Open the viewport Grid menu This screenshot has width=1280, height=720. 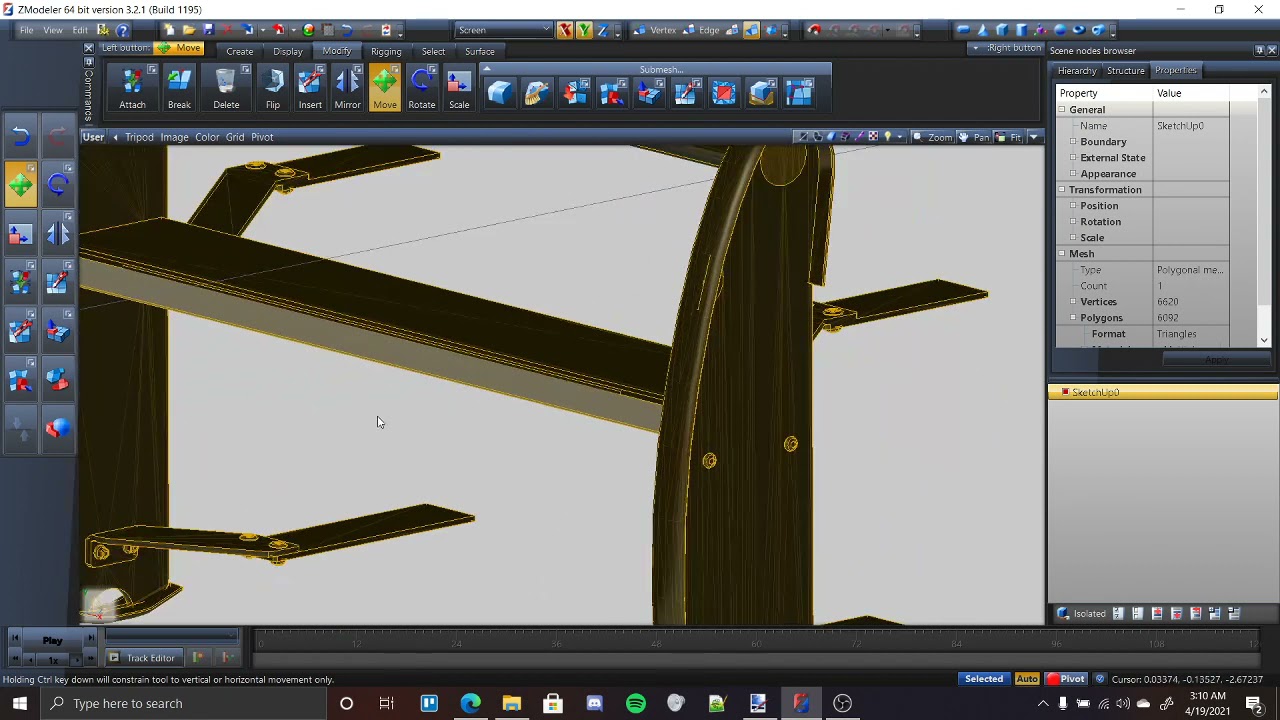coord(235,137)
